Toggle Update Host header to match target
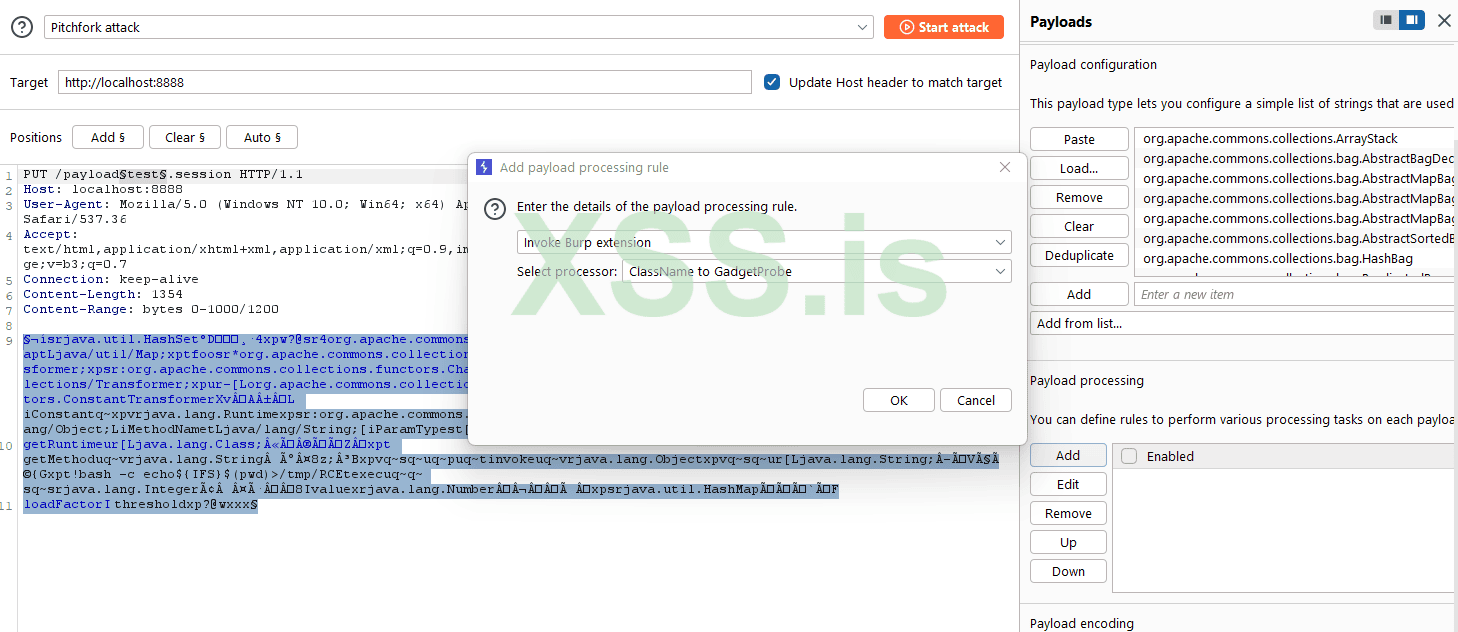This screenshot has height=632, width=1458. [x=772, y=82]
